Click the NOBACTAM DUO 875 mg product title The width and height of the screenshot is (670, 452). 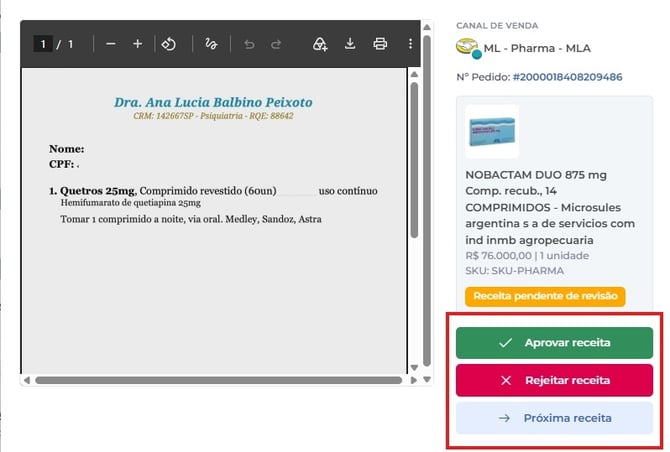(x=550, y=207)
